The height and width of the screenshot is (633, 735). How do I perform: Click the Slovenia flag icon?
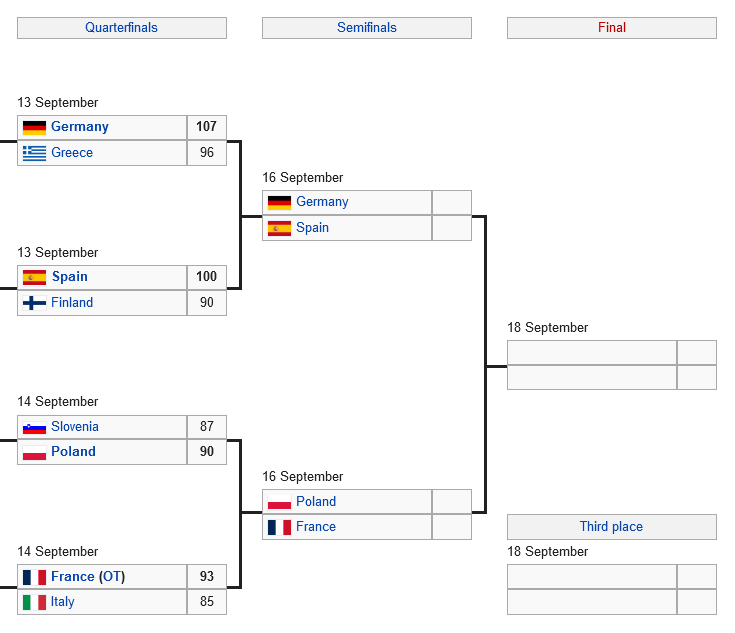point(34,427)
